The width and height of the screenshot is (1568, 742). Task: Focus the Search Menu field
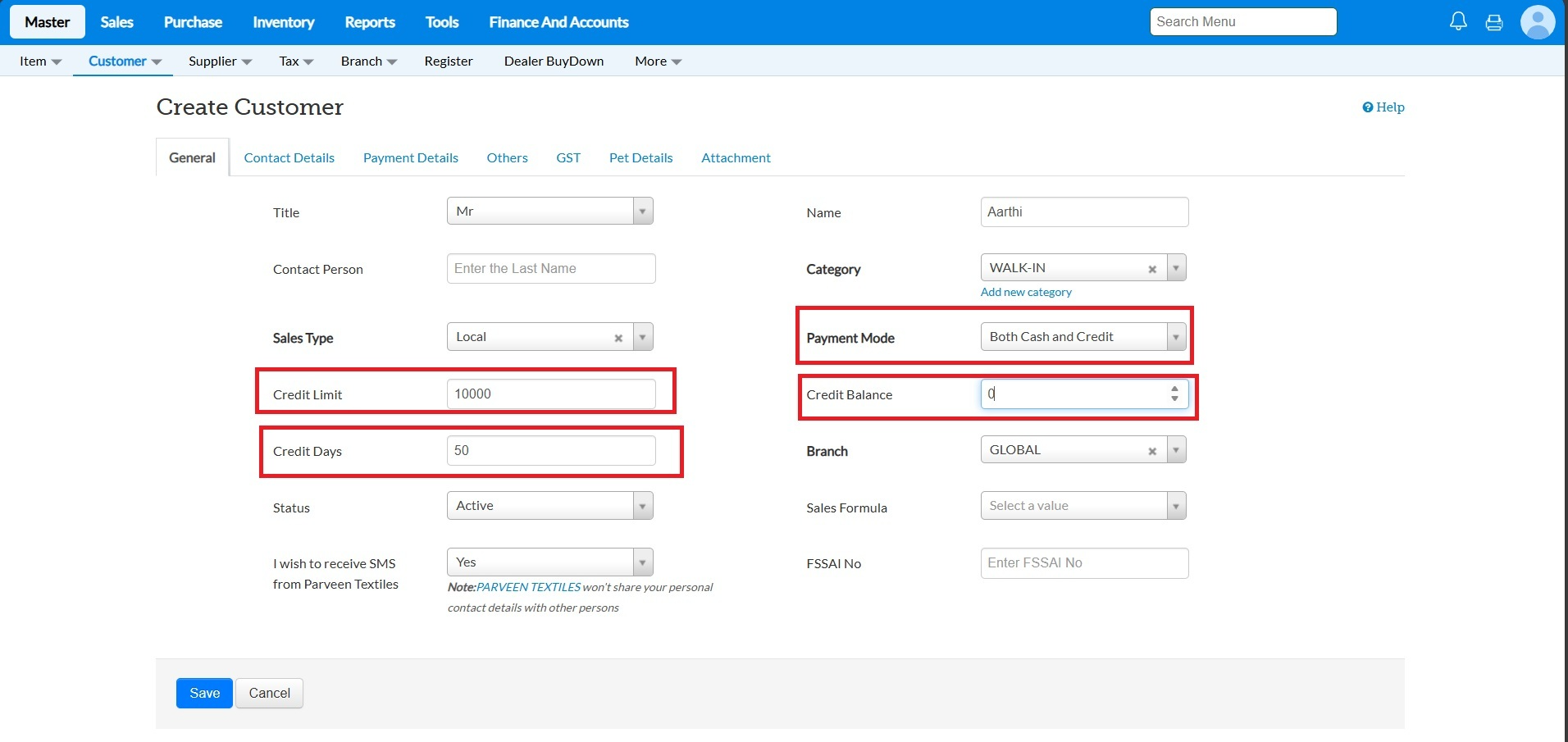[x=1242, y=22]
